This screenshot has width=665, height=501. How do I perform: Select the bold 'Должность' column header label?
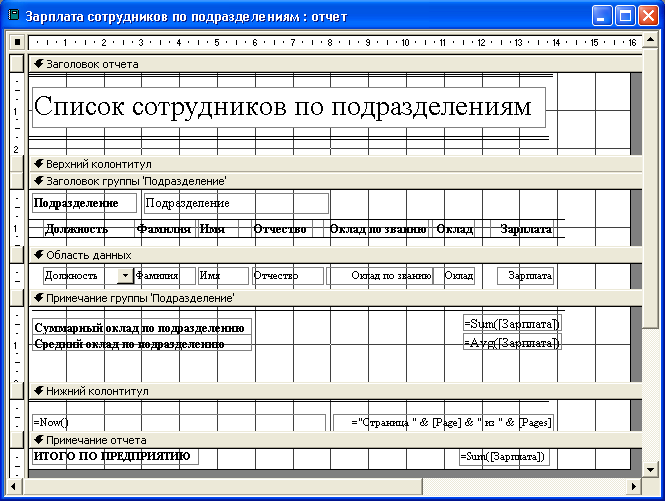[x=89, y=229]
